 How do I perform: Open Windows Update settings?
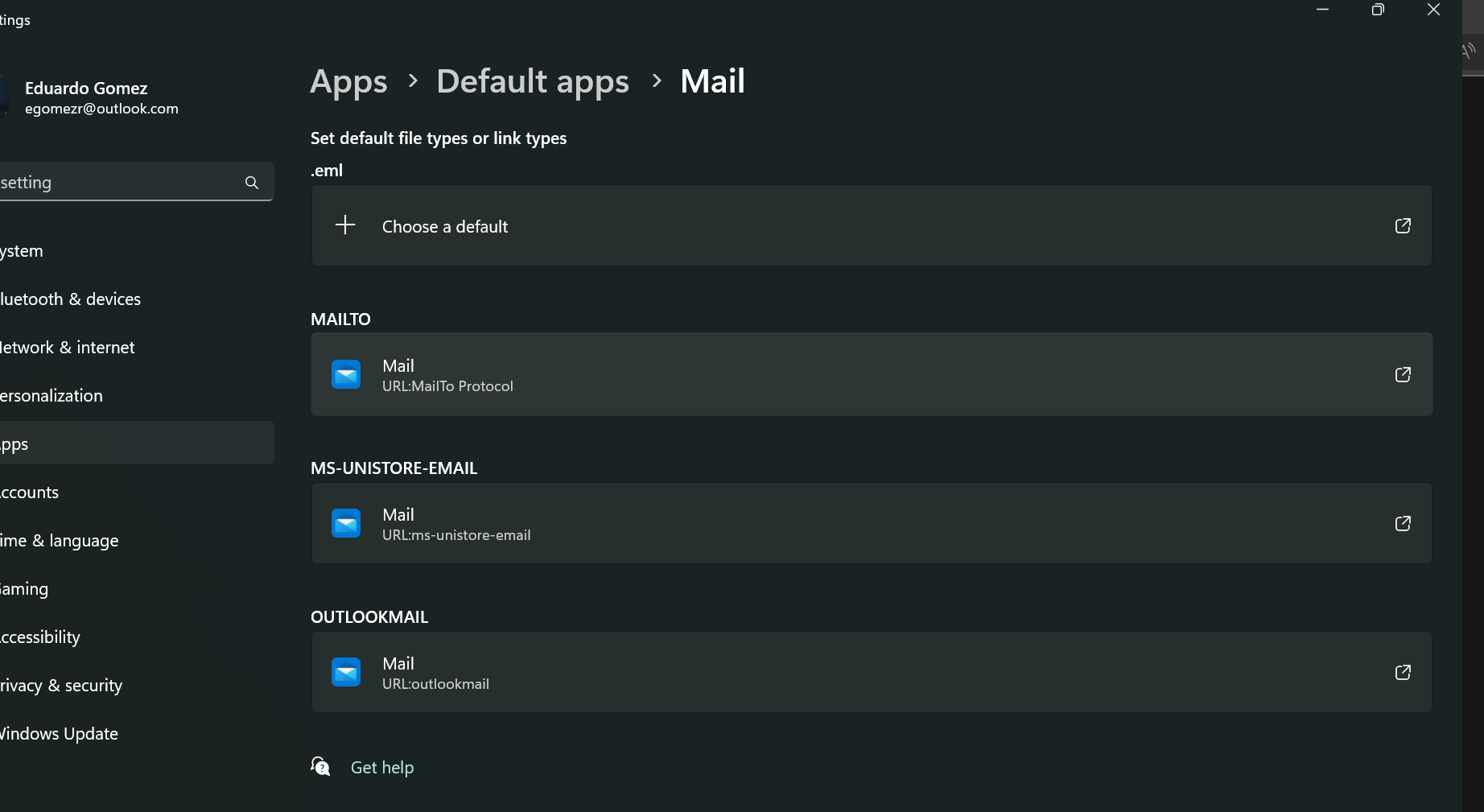(60, 733)
